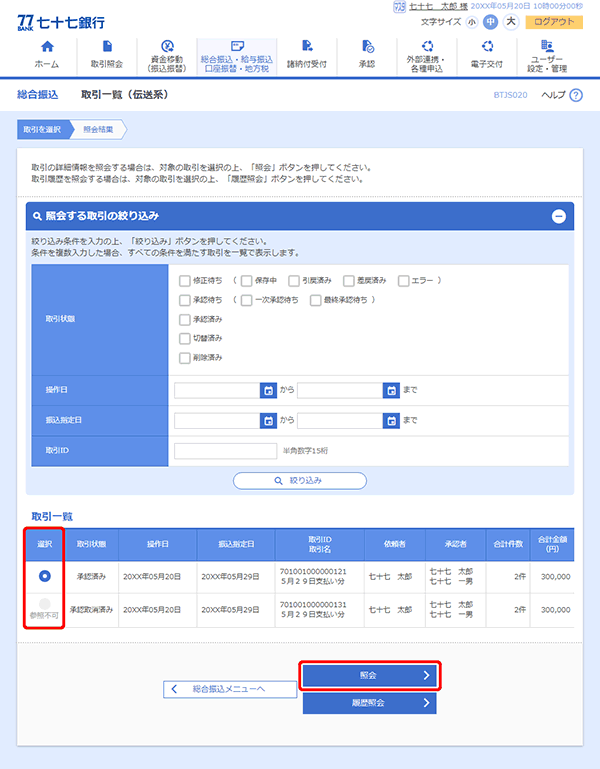Check the 差戻済み status checkbox
The image size is (600, 769).
(348, 281)
